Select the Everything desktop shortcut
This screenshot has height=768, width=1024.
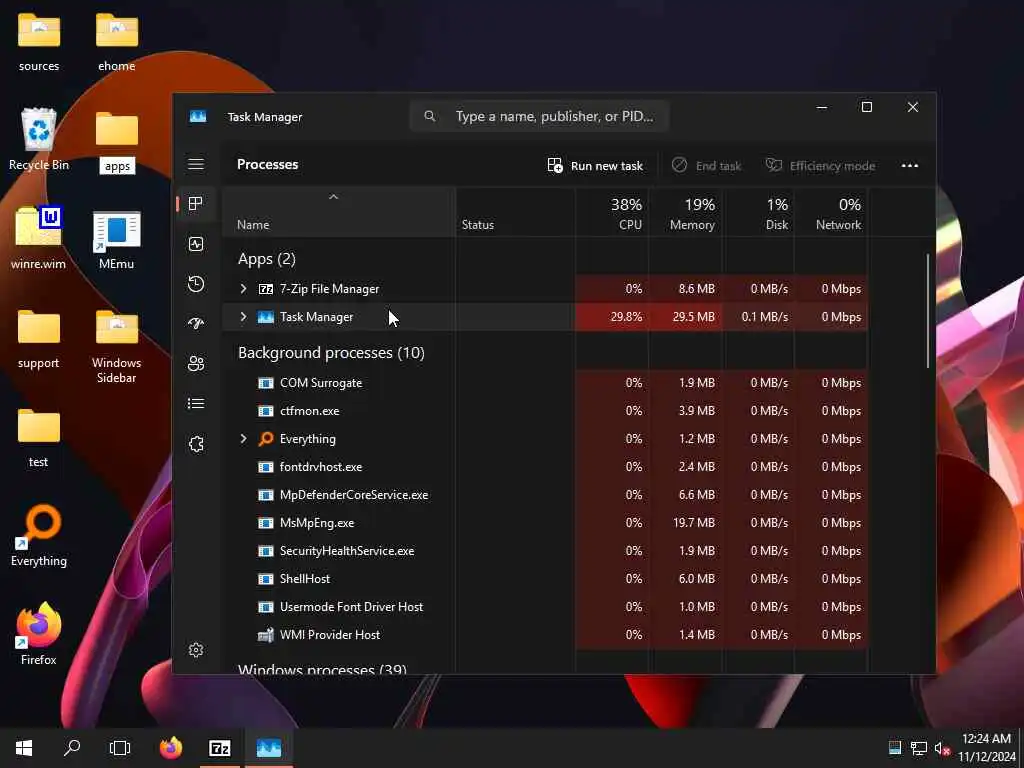point(39,536)
